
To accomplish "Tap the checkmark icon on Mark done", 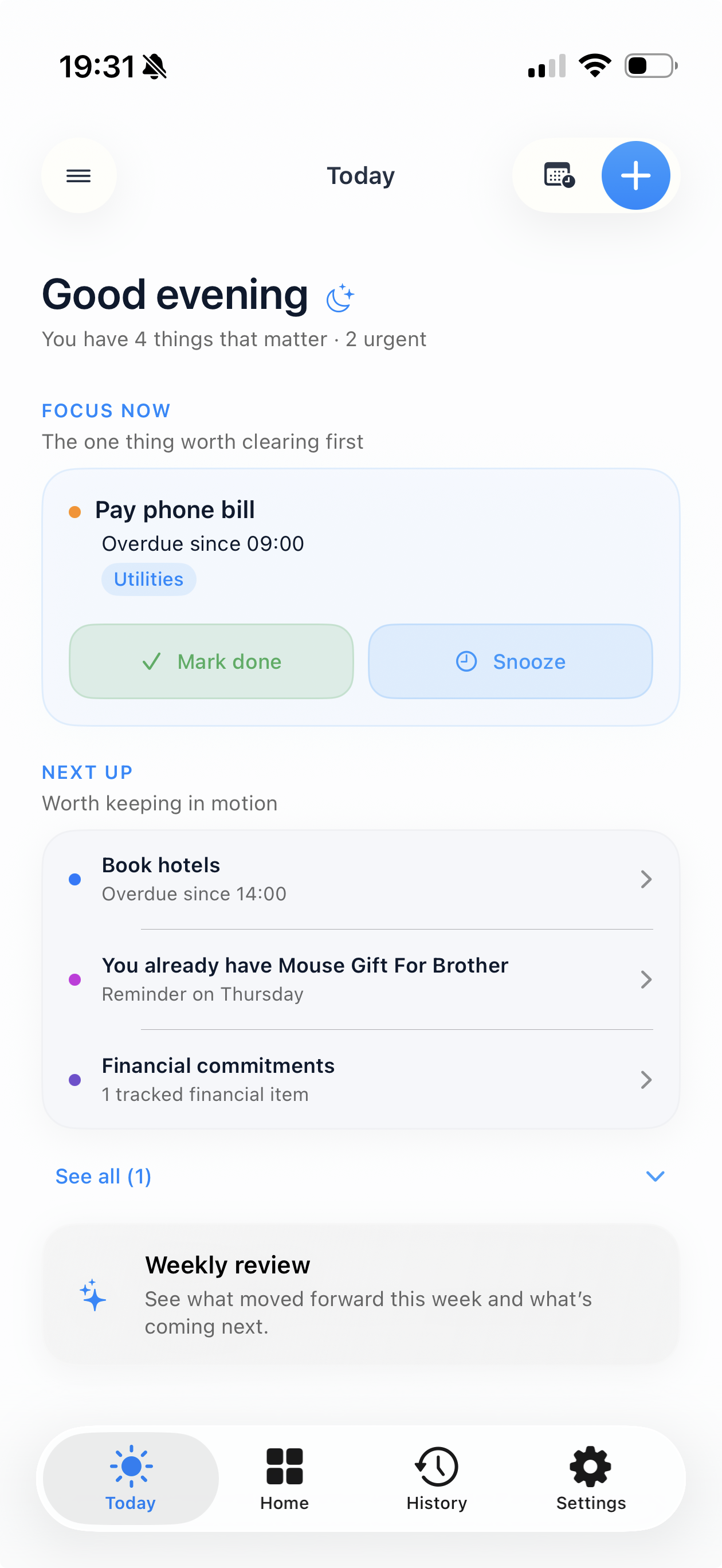I will coord(152,661).
